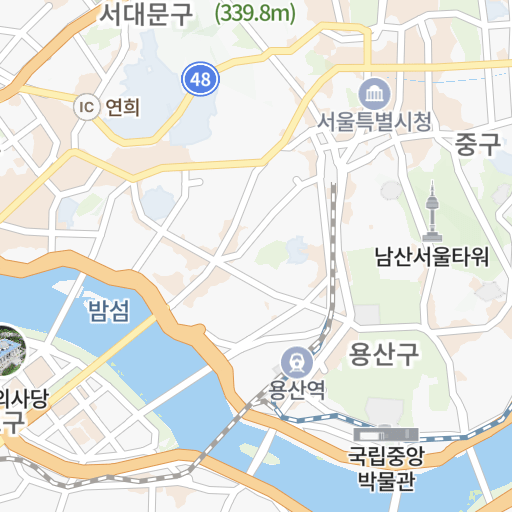Click the 339.8m elevation label

click(x=255, y=13)
